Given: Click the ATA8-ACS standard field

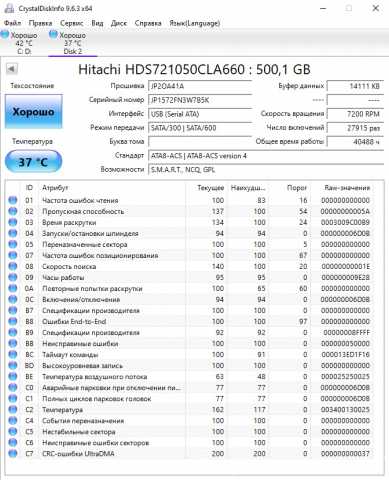Looking at the screenshot, I should click(x=266, y=156).
